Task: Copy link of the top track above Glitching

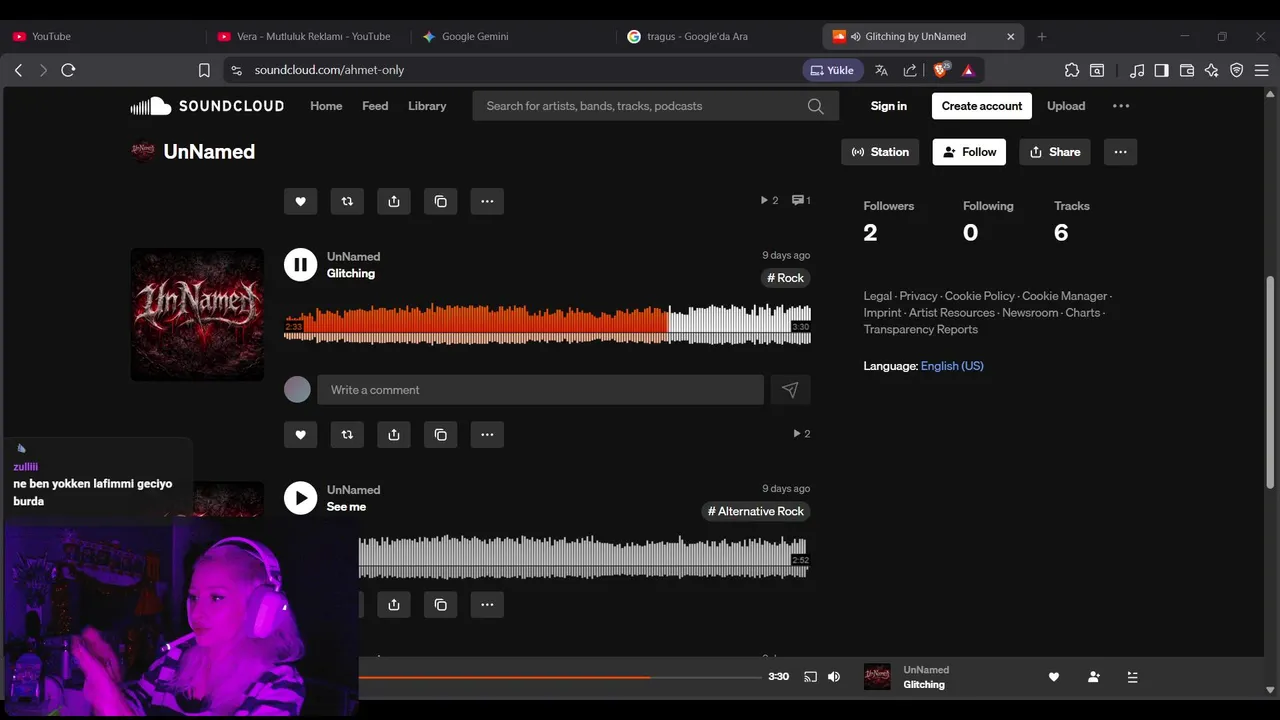Action: (x=441, y=201)
